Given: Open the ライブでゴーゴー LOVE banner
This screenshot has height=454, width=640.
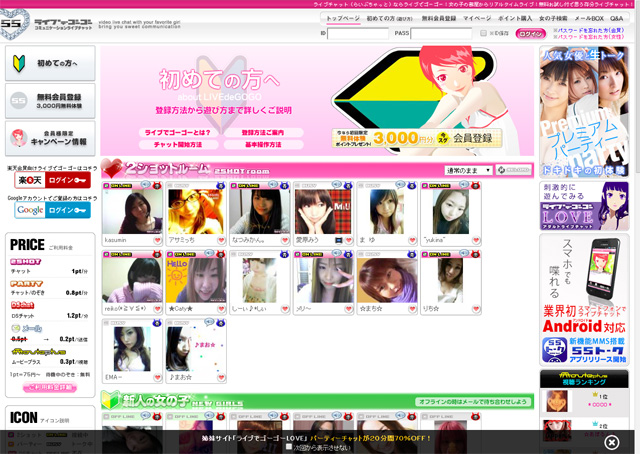Looking at the screenshot, I should pos(584,206).
